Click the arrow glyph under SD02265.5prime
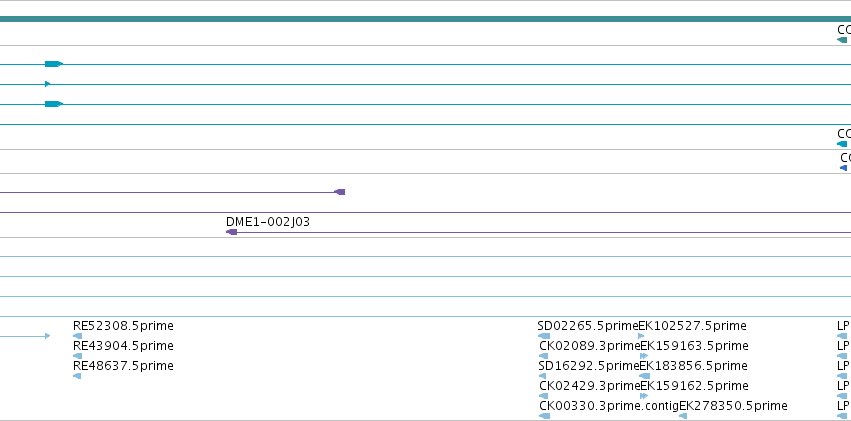 click(x=543, y=336)
